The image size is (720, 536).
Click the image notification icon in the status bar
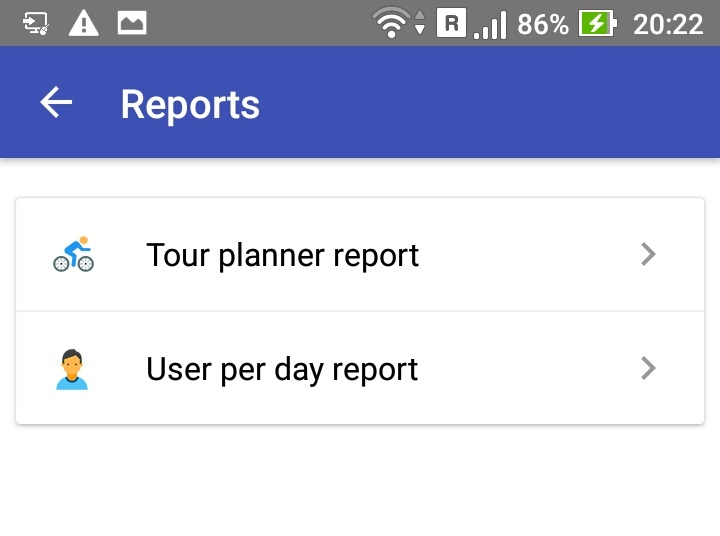132,23
